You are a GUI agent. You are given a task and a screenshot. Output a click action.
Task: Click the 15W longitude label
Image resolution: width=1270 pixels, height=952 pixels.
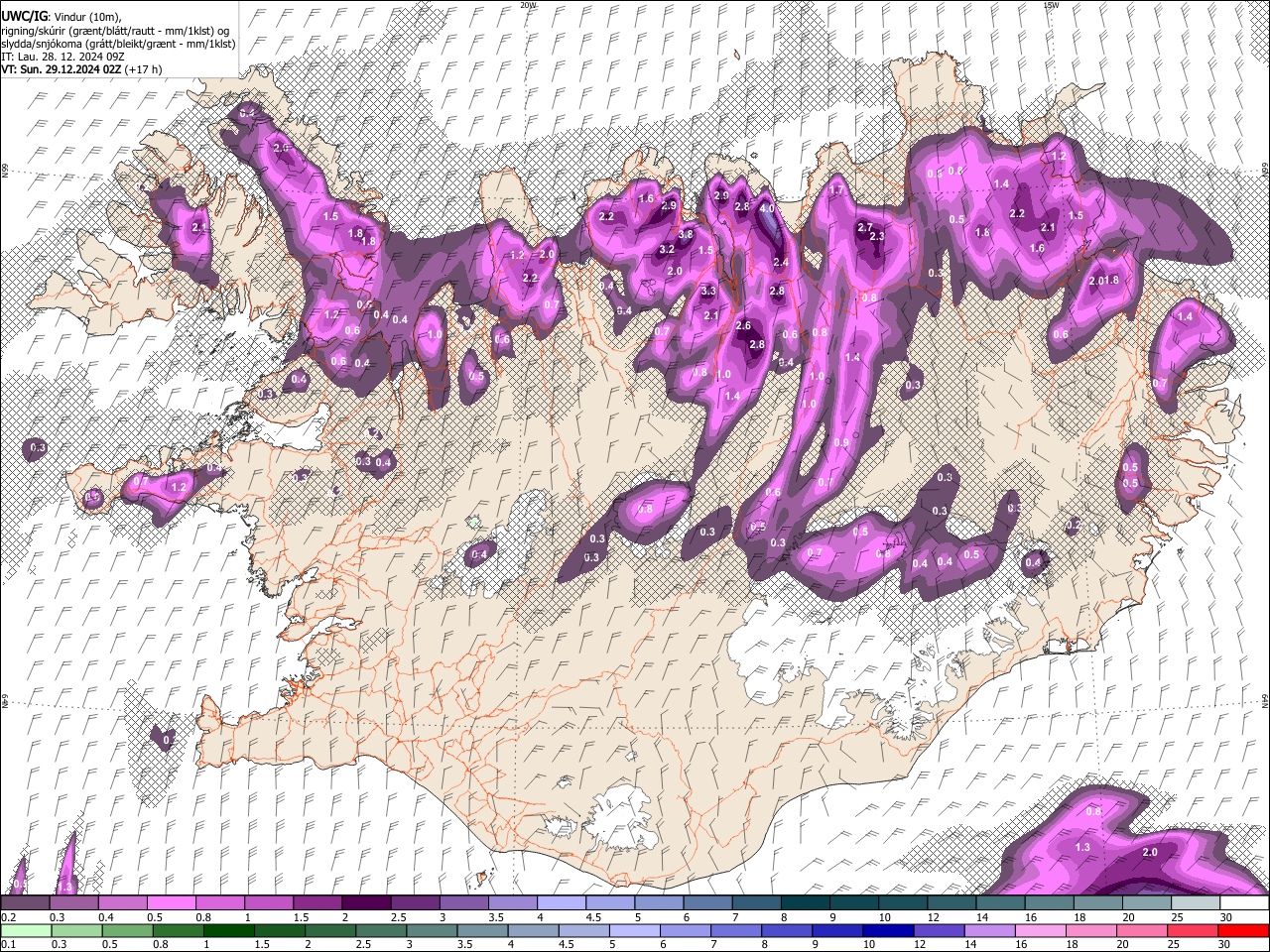[1051, 5]
